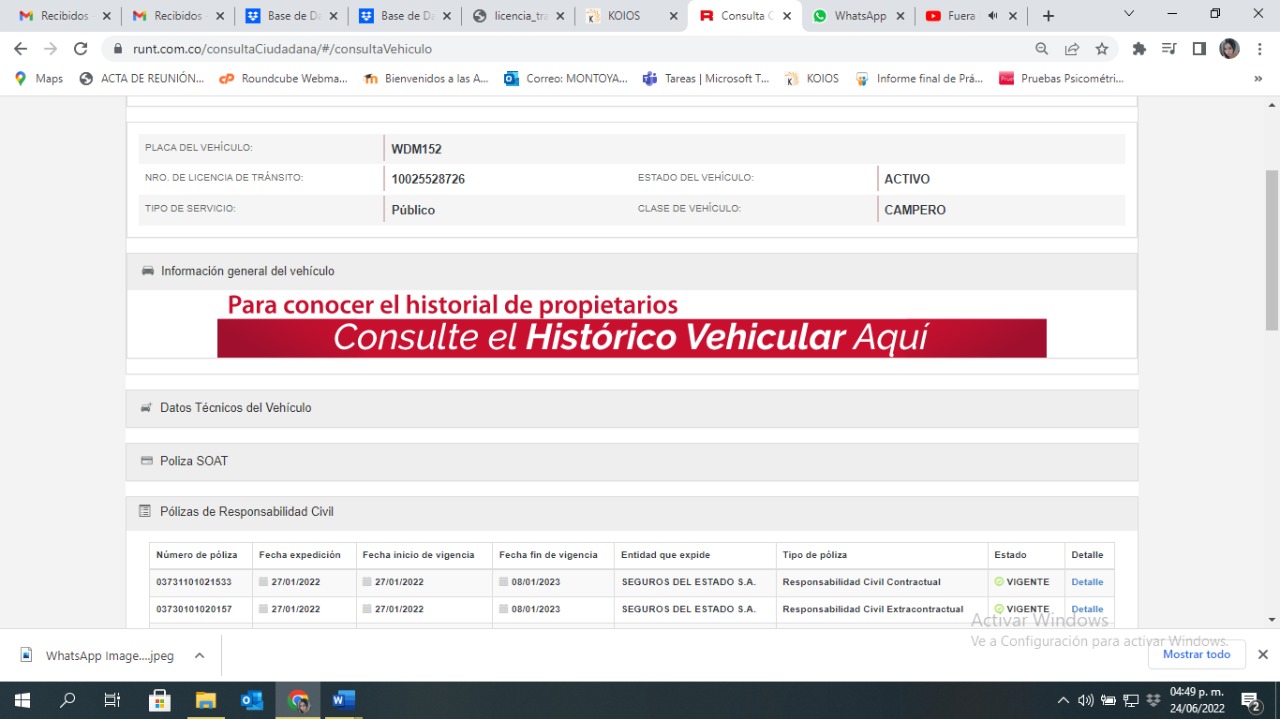Click the Chrome reload page icon
The image size is (1280, 719).
click(x=81, y=49)
